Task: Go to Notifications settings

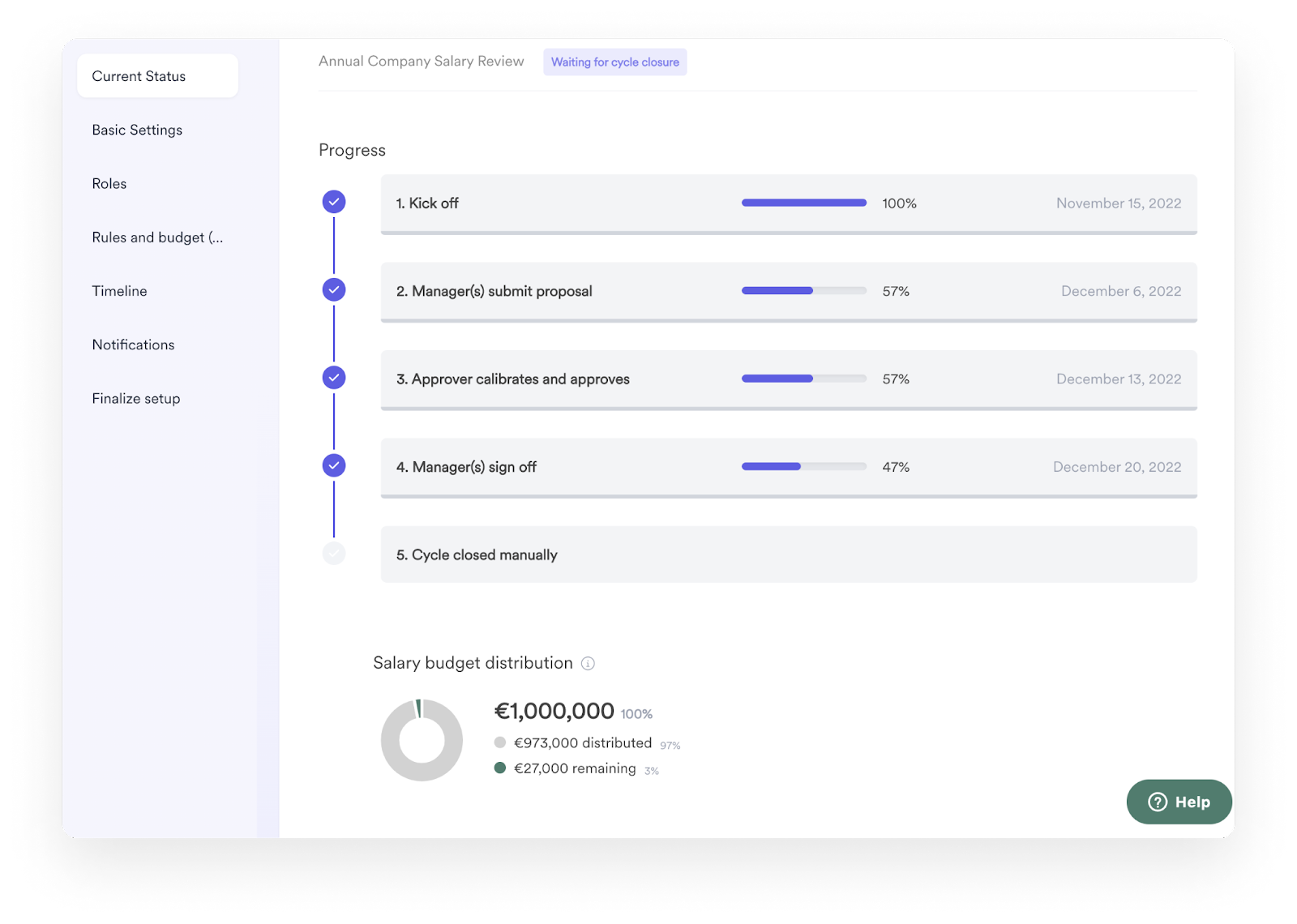Action: [x=133, y=344]
